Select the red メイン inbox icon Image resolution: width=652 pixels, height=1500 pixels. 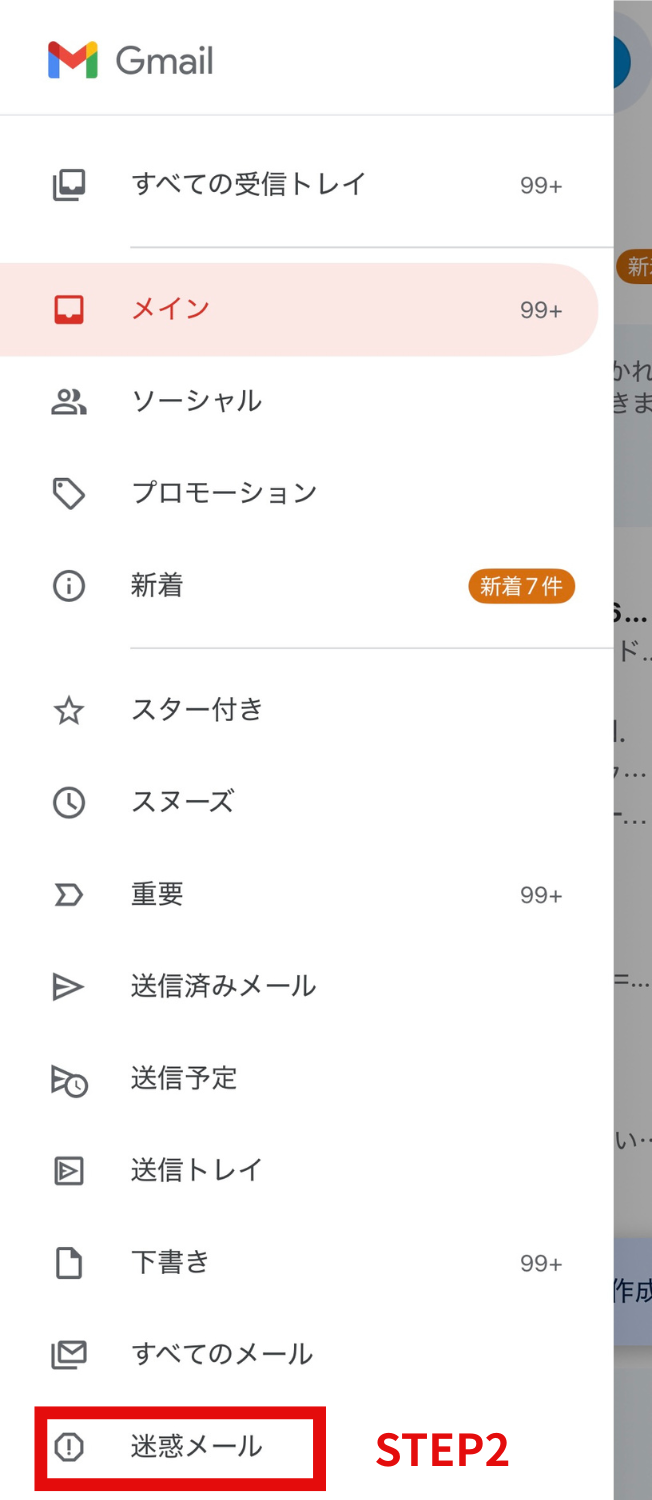pyautogui.click(x=69, y=309)
